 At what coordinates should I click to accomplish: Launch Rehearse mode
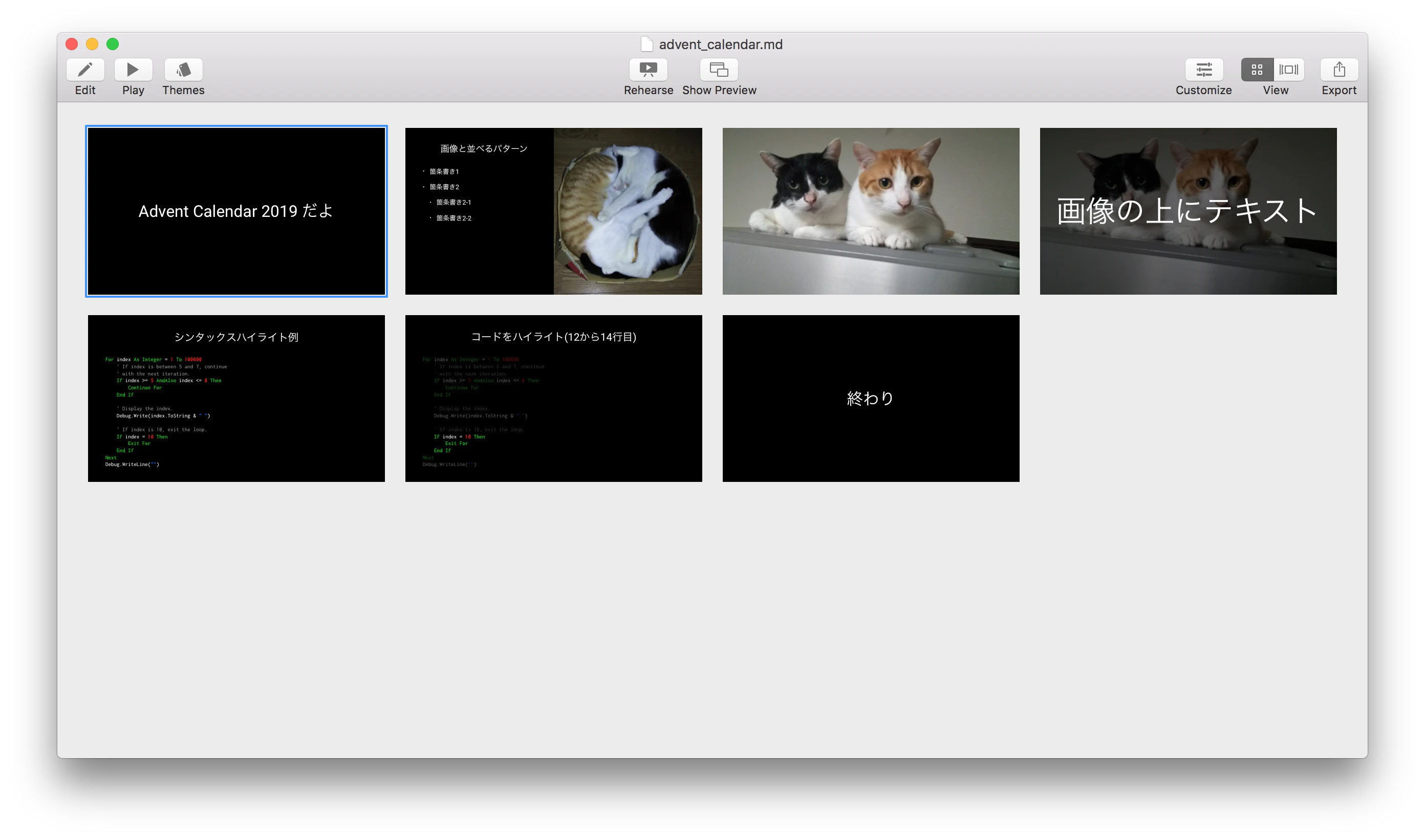[648, 70]
